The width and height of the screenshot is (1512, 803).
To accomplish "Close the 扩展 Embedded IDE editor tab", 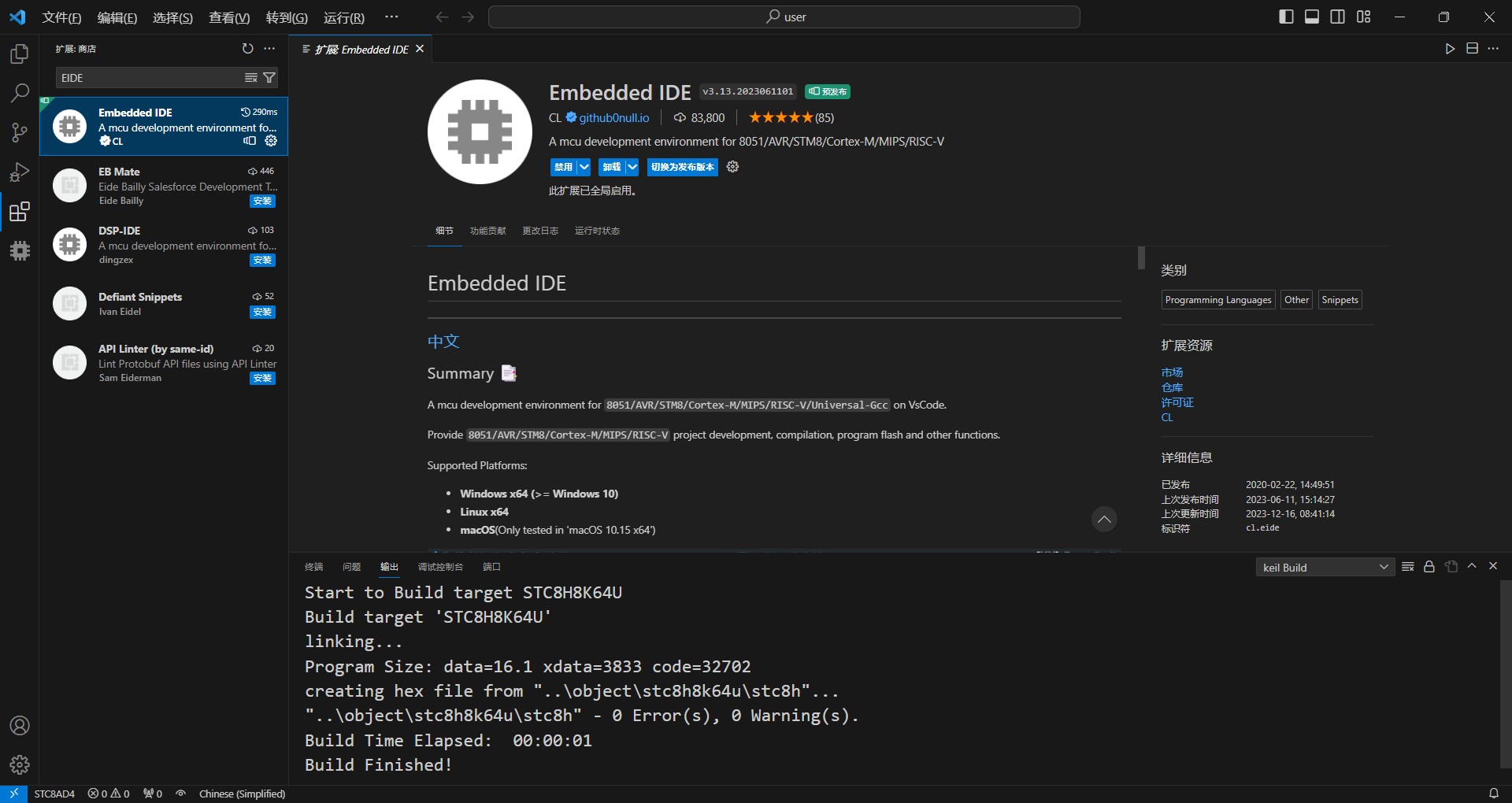I will [420, 49].
